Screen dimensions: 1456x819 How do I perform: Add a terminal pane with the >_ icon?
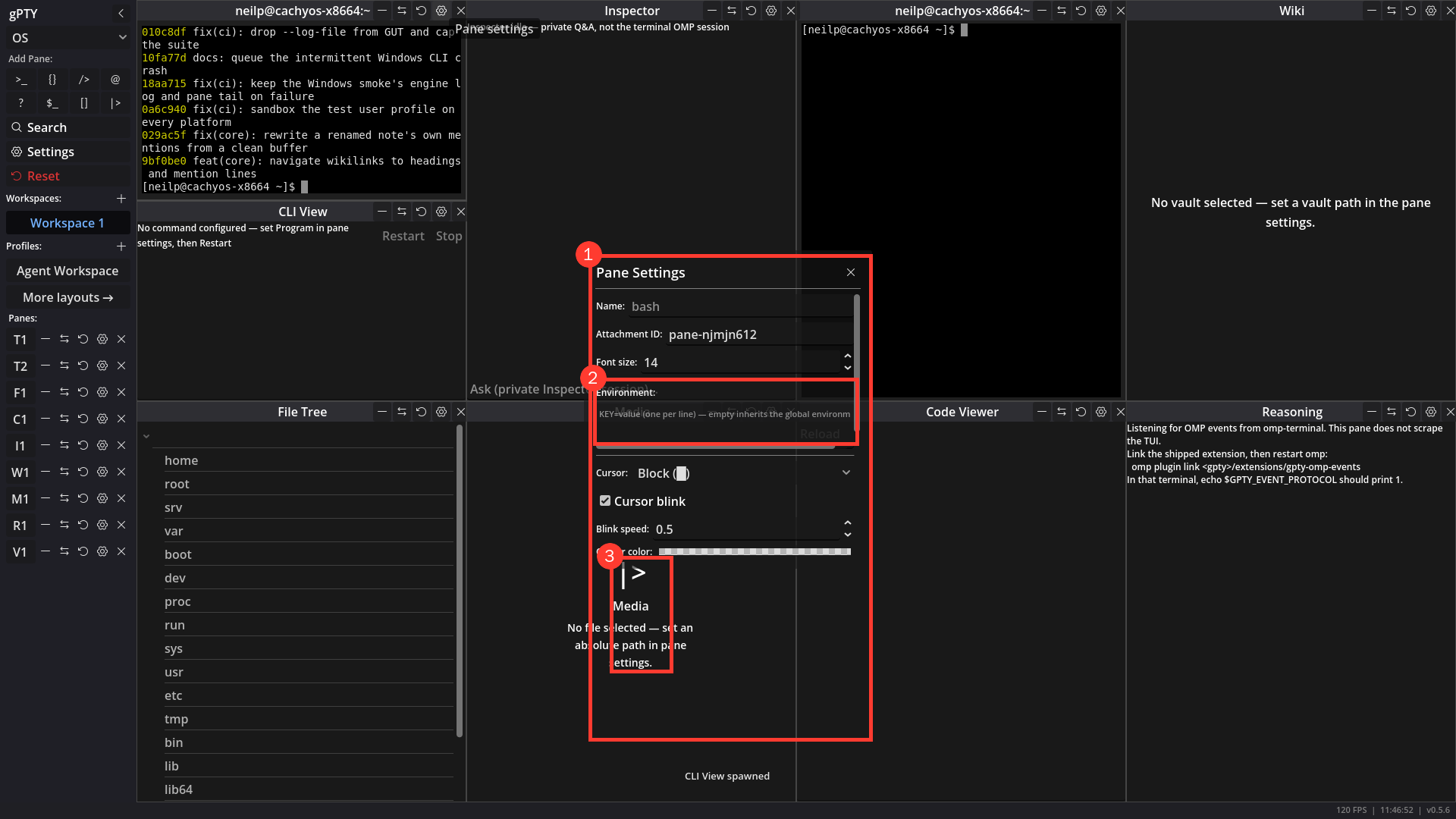[x=21, y=80]
